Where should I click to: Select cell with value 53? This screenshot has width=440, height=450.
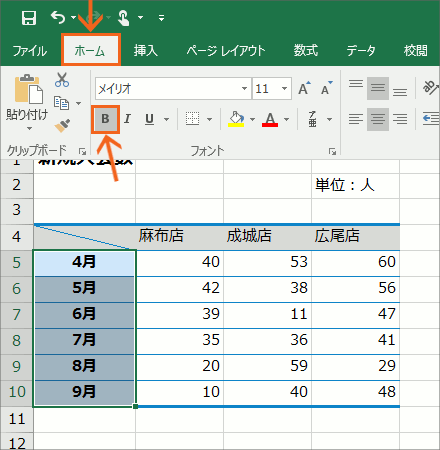(x=267, y=263)
